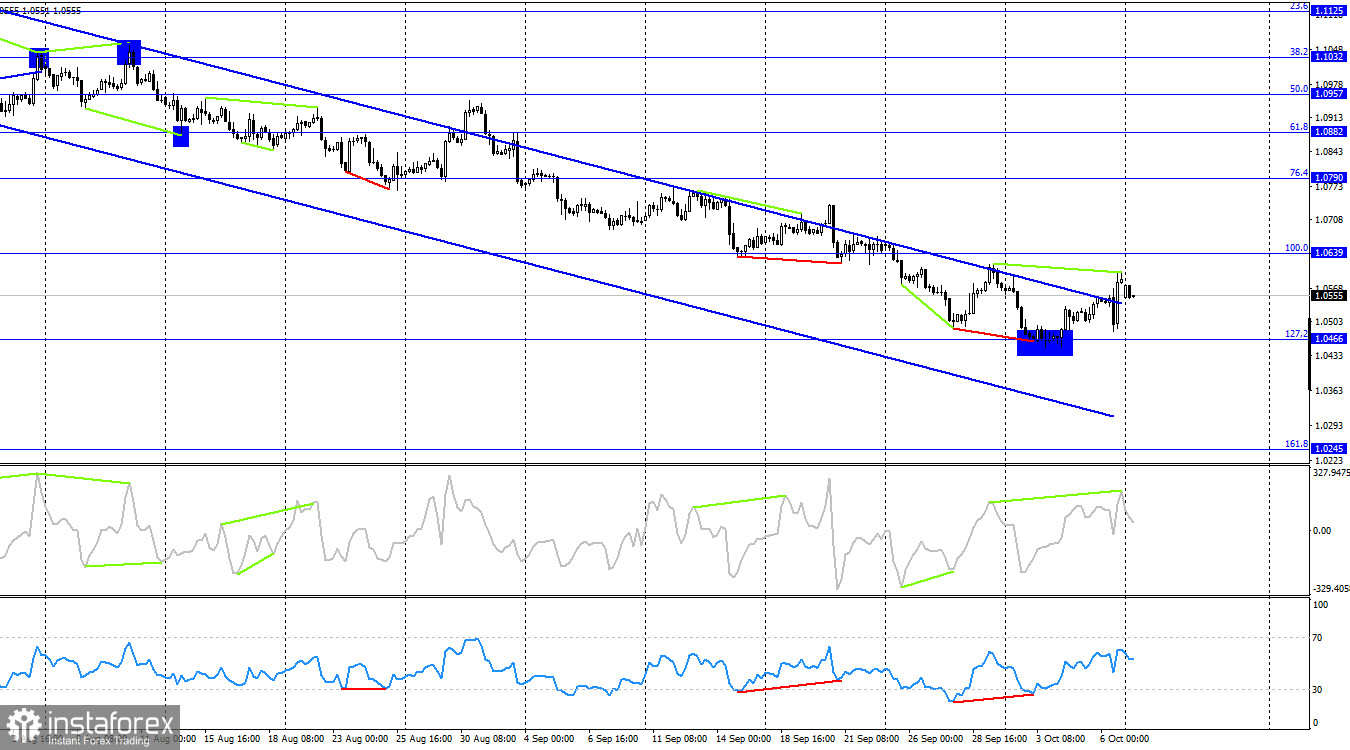This screenshot has width=1350, height=750.
Task: Click the 18 Aug 08:00 date label
Action: [298, 739]
